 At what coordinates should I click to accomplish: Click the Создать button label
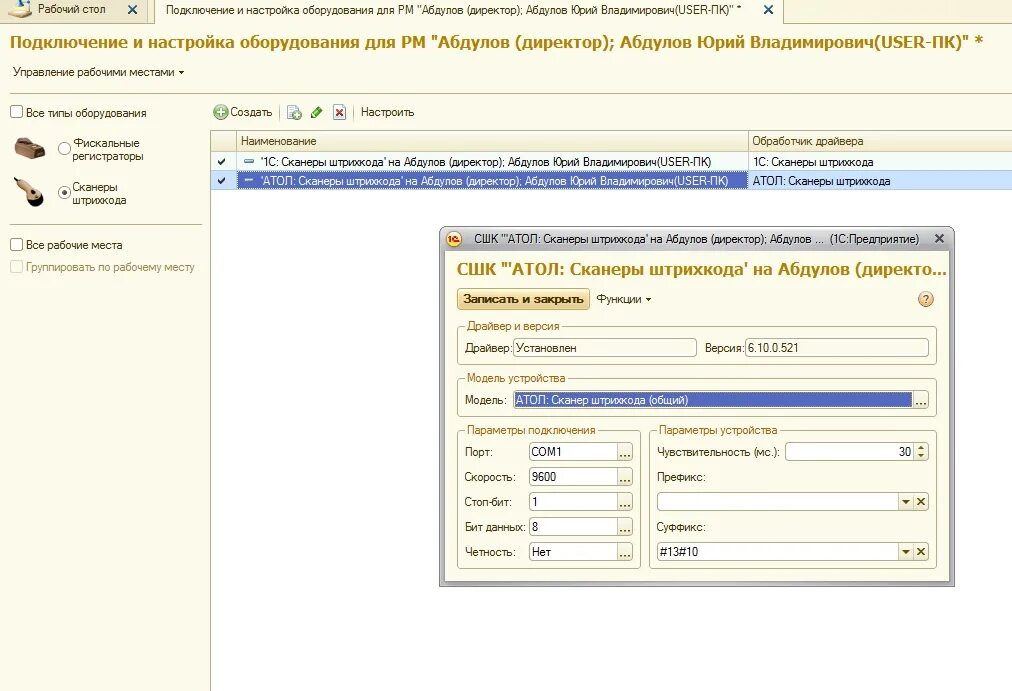pos(251,112)
